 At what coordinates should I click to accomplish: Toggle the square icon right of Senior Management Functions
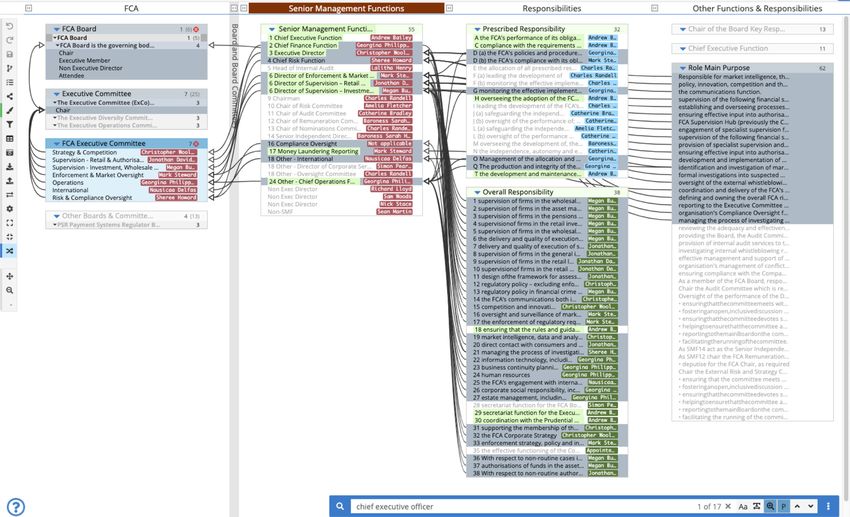coord(449,8)
